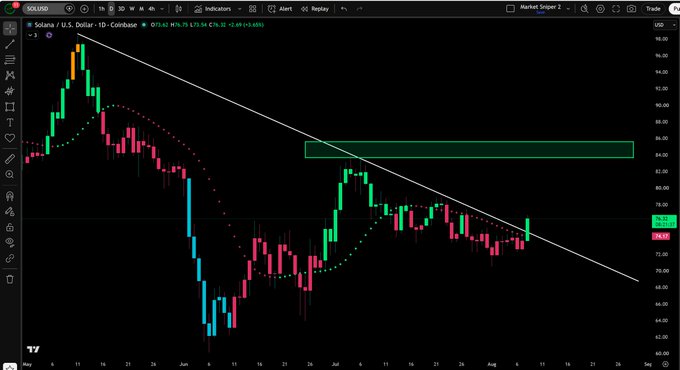Select the ruler Measure tool
680x370 pixels.
10,159
